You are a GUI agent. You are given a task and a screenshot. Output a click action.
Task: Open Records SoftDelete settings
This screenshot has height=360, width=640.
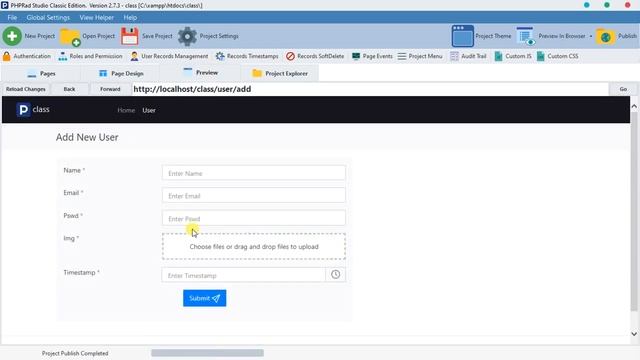[x=315, y=56]
